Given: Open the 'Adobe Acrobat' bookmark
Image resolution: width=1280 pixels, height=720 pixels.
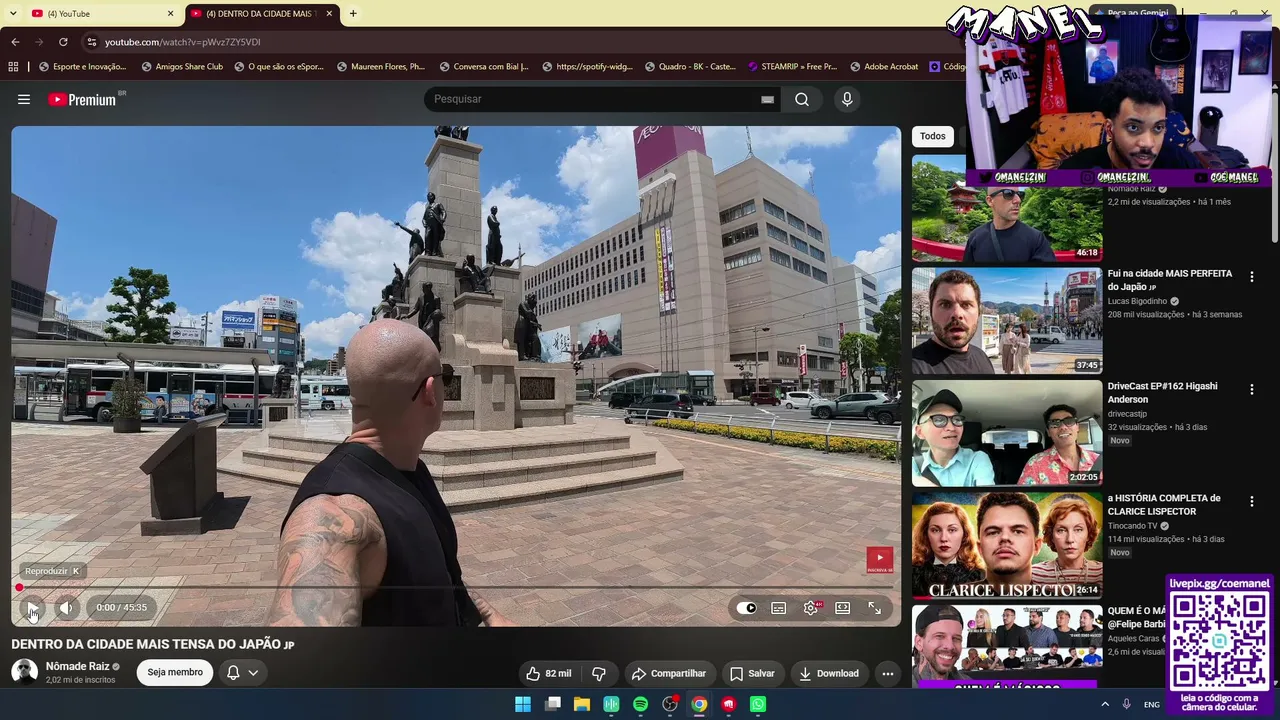Looking at the screenshot, I should click(x=884, y=66).
